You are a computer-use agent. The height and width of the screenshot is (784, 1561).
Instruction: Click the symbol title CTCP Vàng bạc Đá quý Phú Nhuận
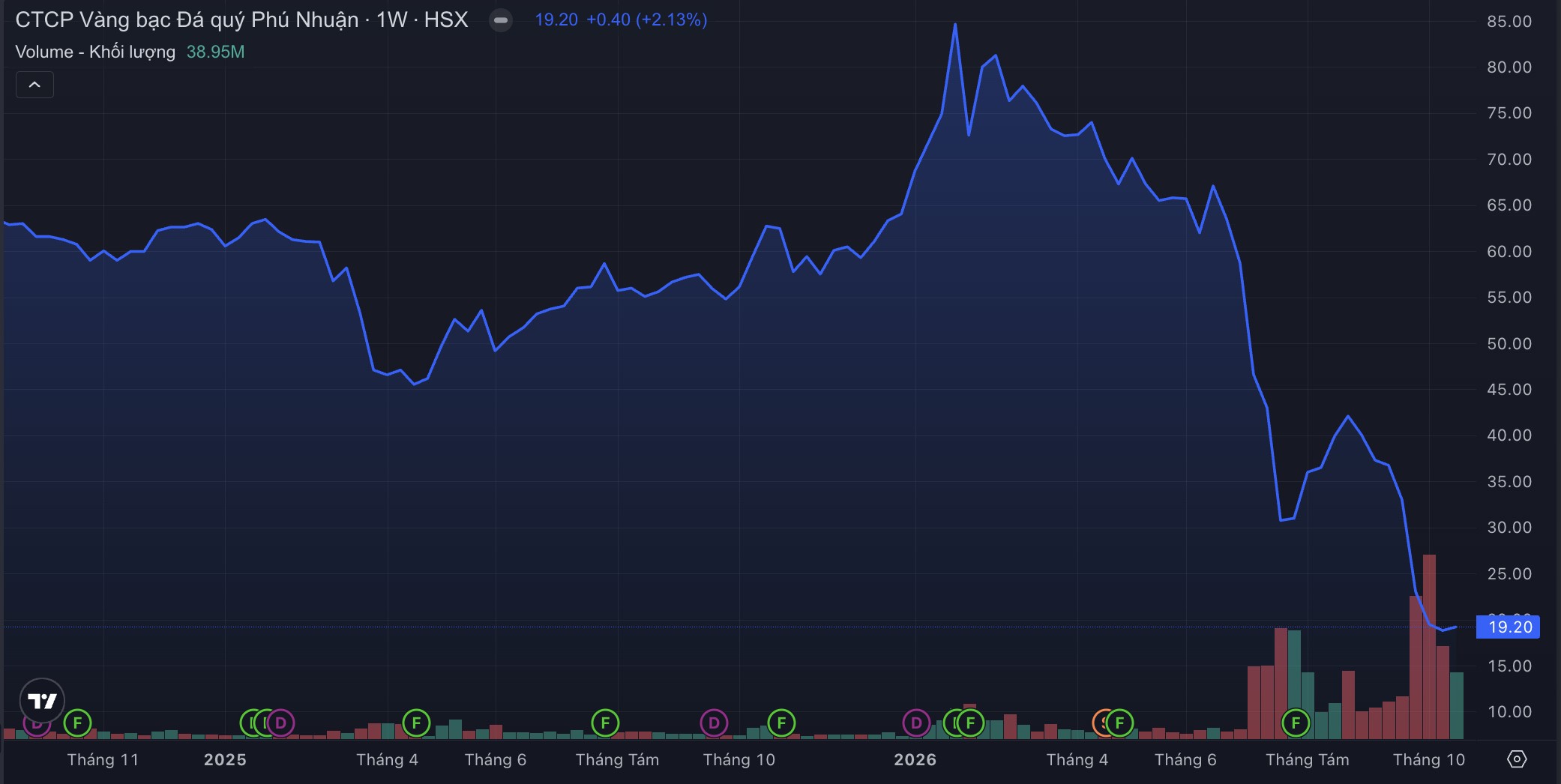pyautogui.click(x=187, y=20)
